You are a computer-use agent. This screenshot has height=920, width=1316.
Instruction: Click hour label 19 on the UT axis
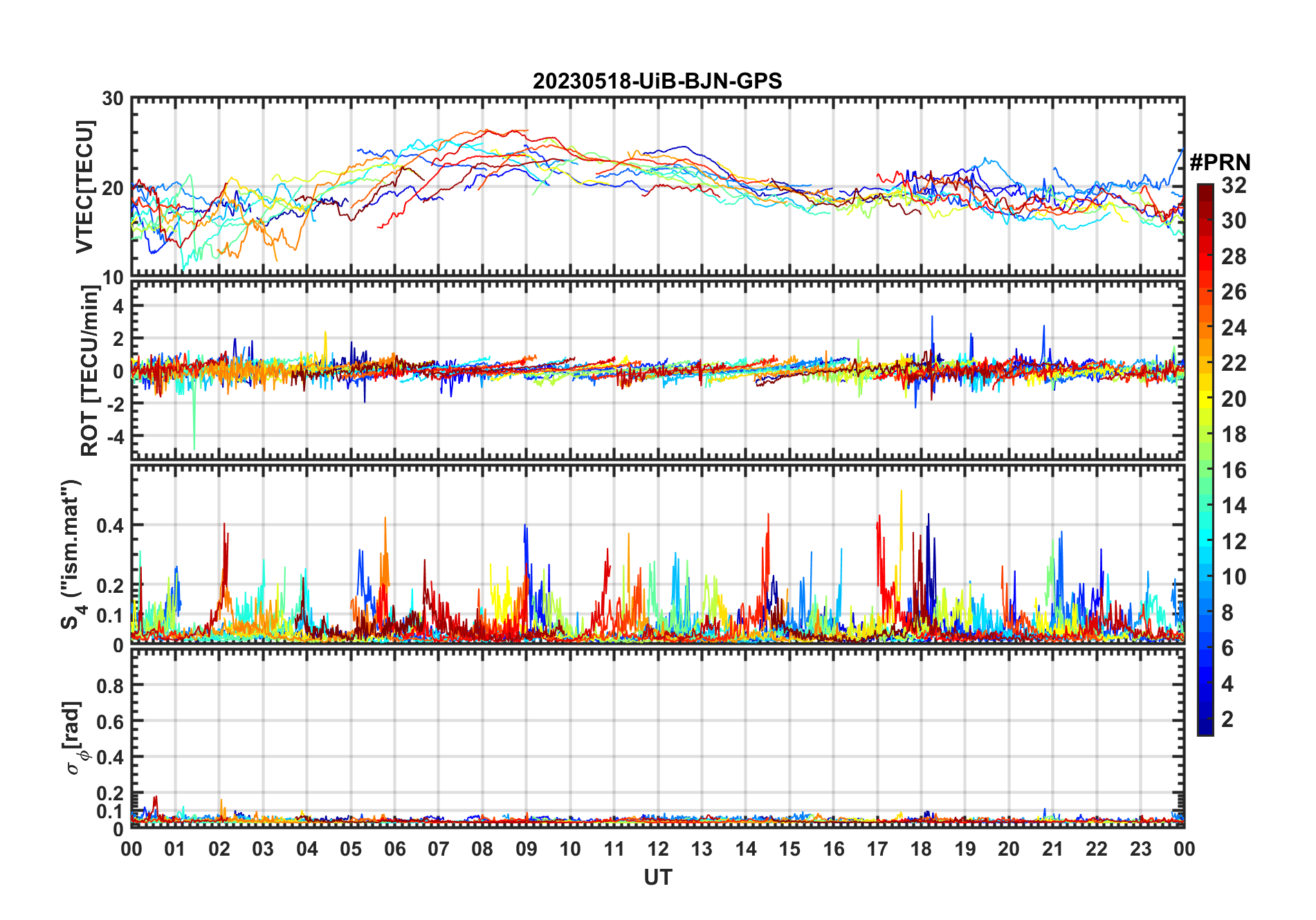point(965,849)
